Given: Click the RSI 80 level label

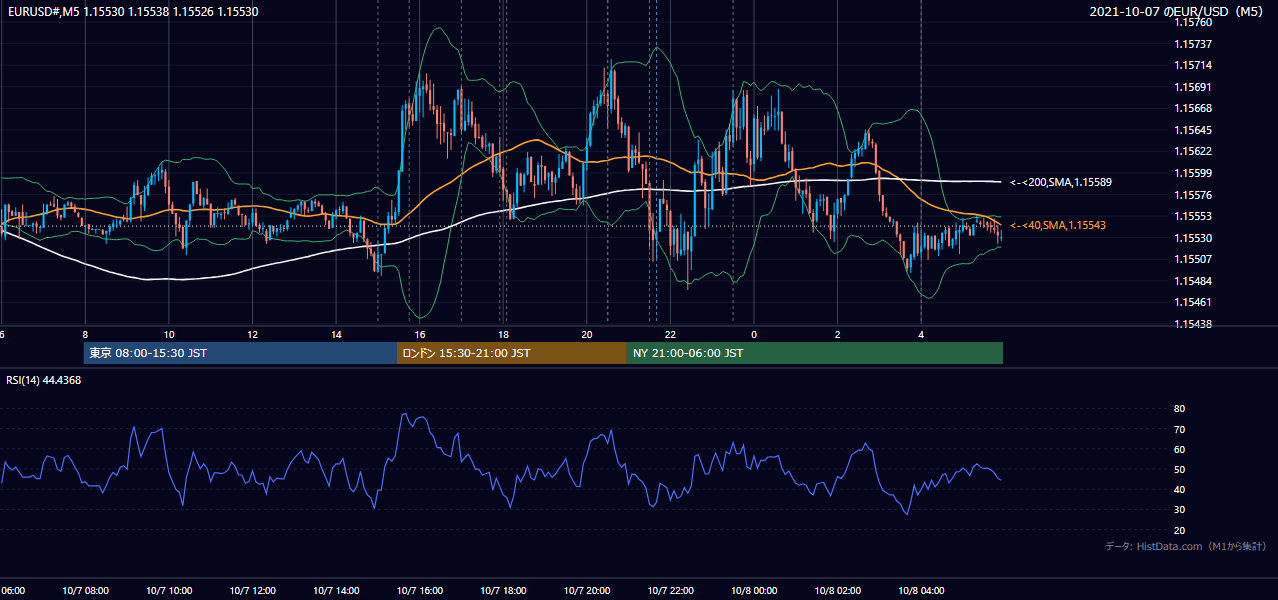Looking at the screenshot, I should [x=1179, y=409].
